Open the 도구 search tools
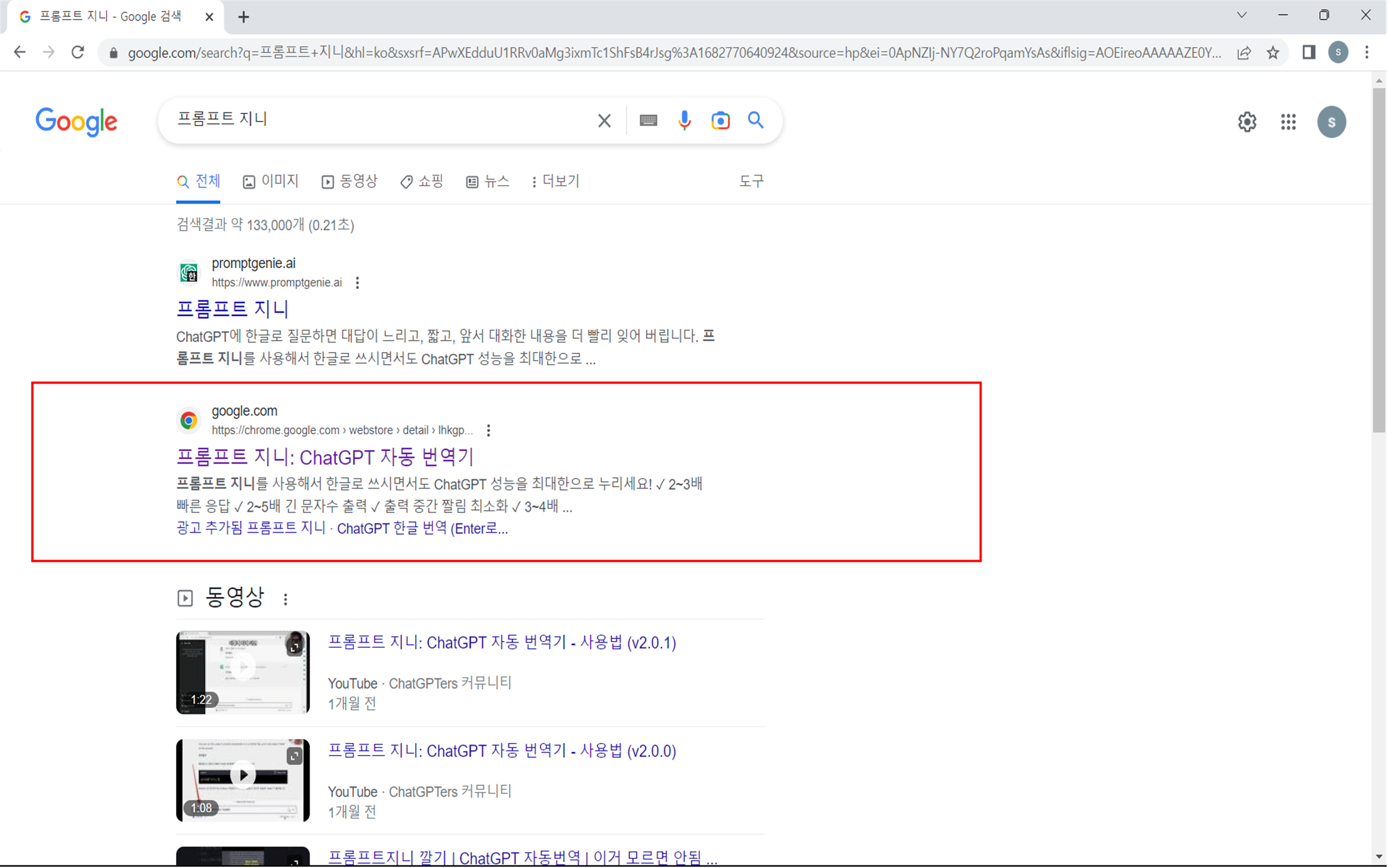 (x=751, y=181)
